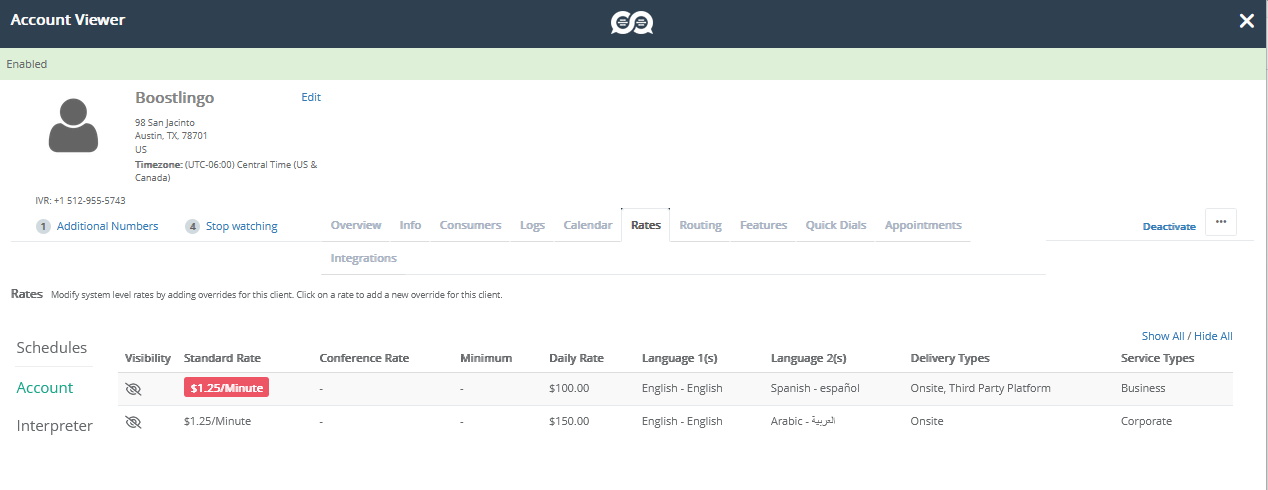Toggle visibility for the Arabic rate row
This screenshot has height=490, width=1268.
point(133,422)
